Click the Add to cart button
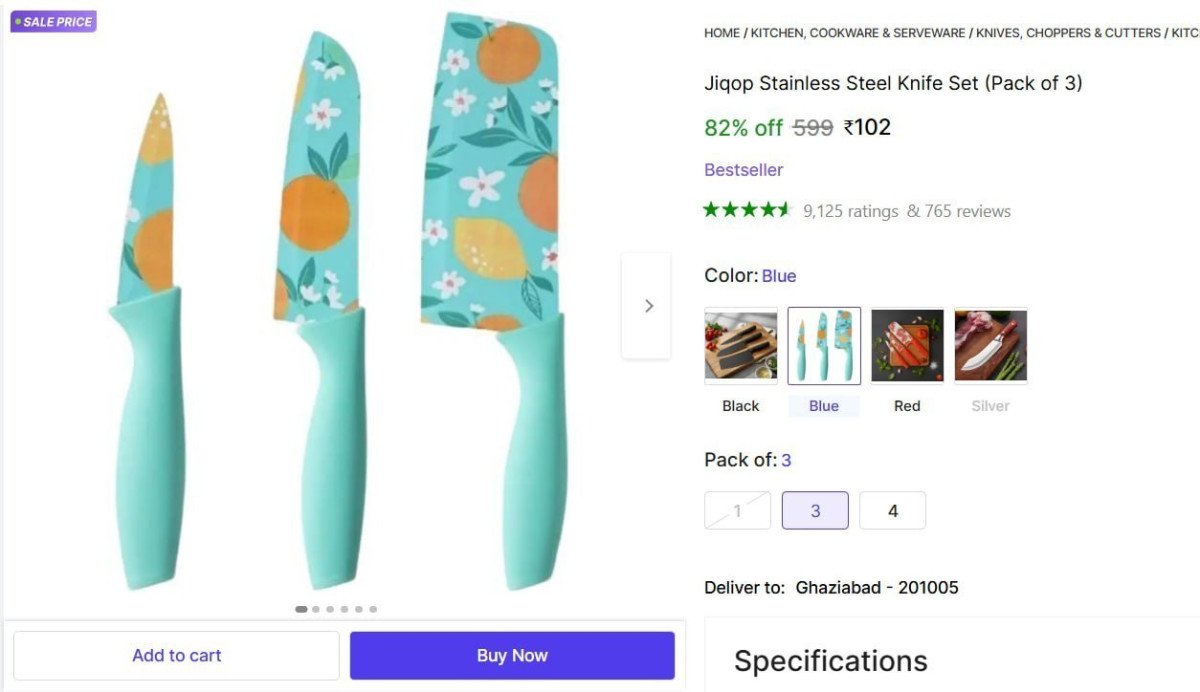Screen dimensions: 1200x692 [176, 655]
